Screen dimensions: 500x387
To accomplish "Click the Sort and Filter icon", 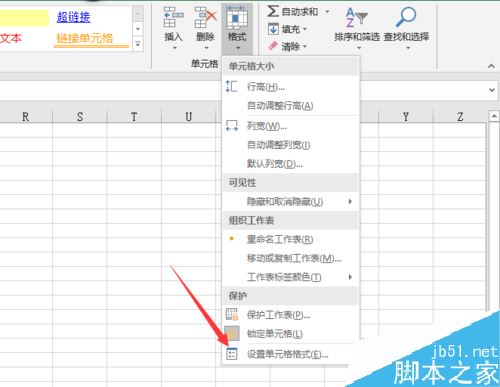I will [x=356, y=17].
